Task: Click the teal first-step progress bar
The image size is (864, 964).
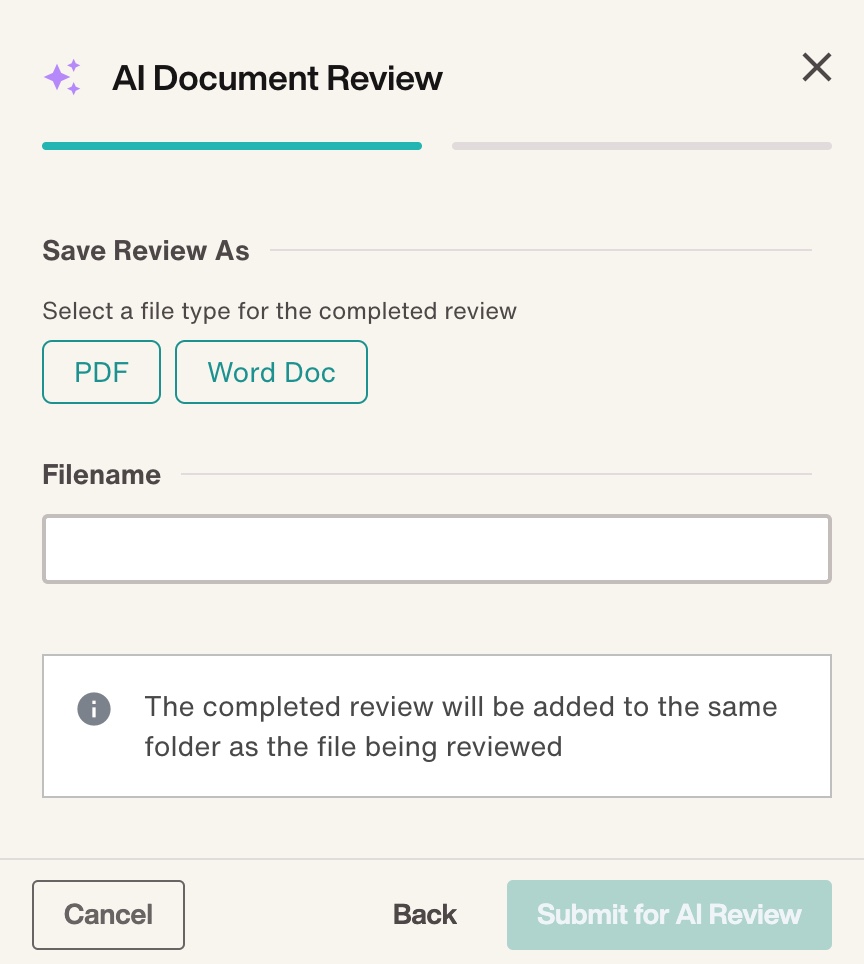Action: click(231, 146)
